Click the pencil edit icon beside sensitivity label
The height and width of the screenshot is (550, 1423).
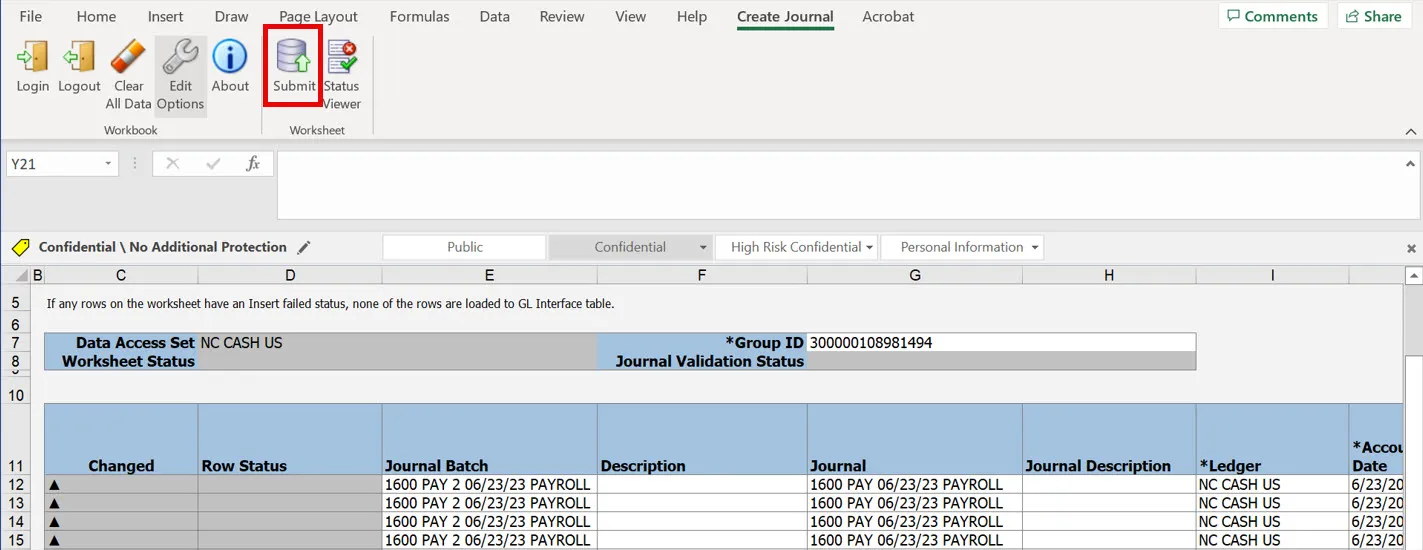pos(304,247)
